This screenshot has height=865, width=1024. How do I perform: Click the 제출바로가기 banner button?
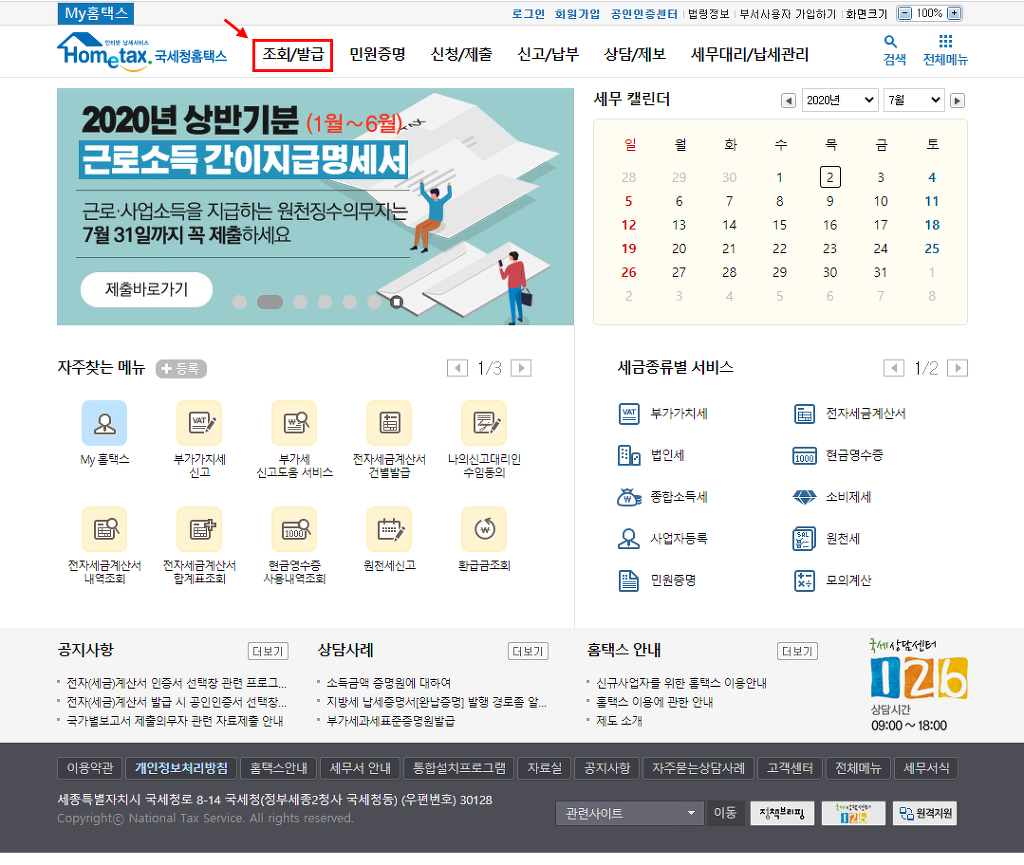[146, 289]
